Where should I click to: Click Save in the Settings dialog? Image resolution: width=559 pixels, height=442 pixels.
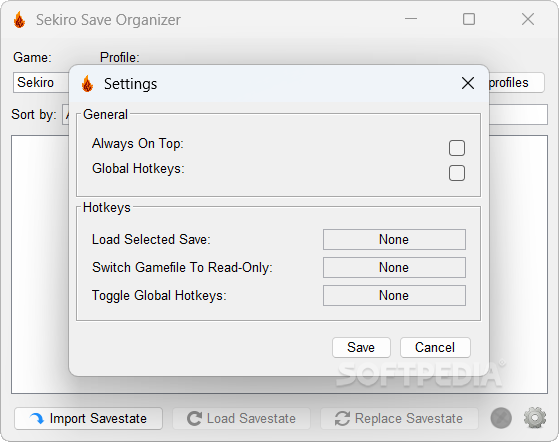coord(361,348)
